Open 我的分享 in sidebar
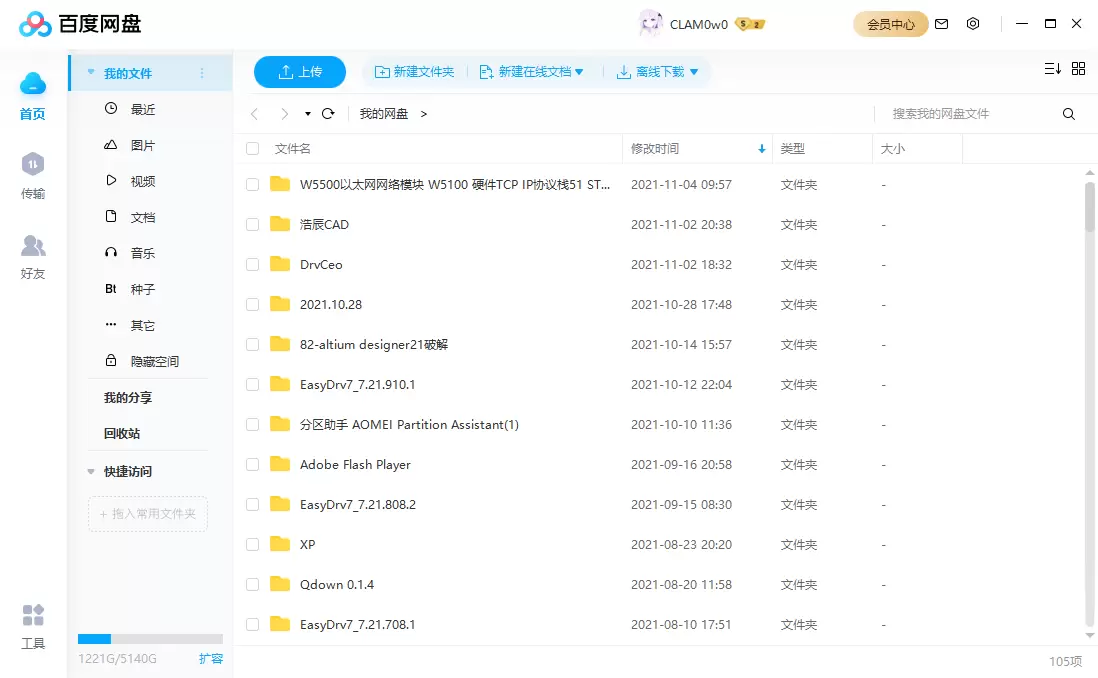 128,397
